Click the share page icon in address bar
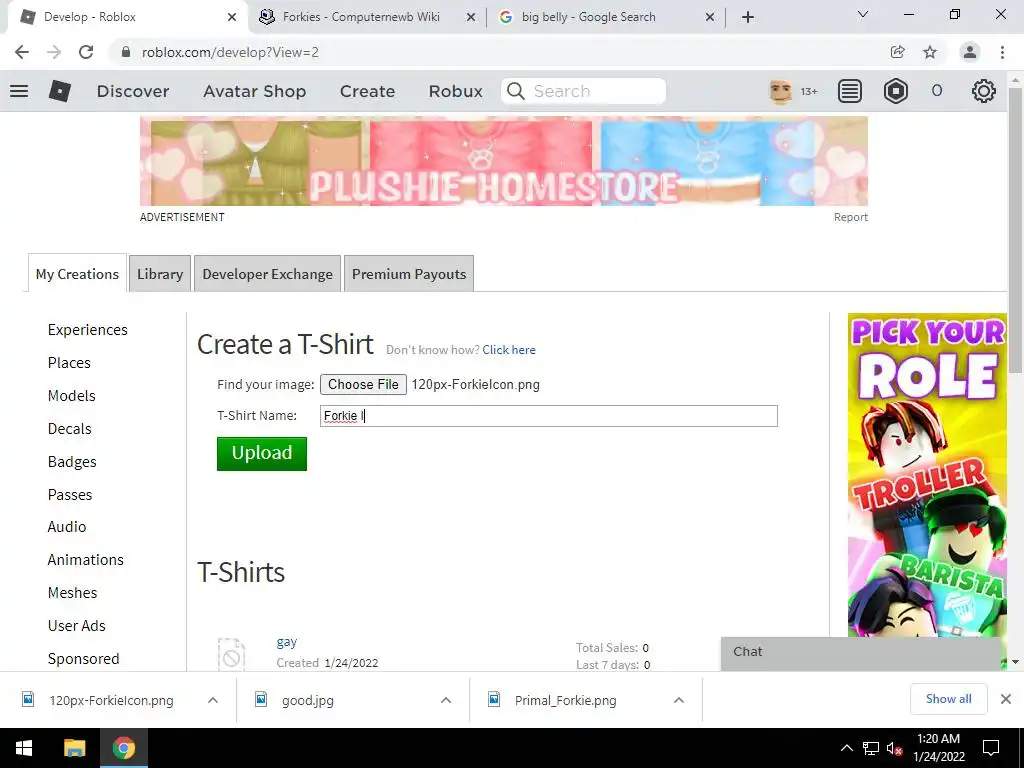The image size is (1024, 768). 898,52
